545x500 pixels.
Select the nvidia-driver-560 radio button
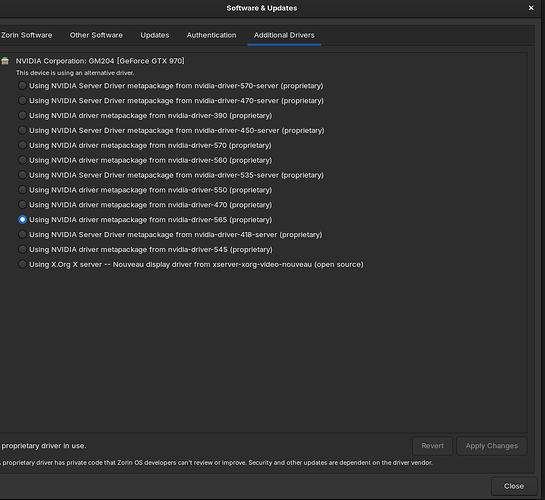tap(22, 160)
